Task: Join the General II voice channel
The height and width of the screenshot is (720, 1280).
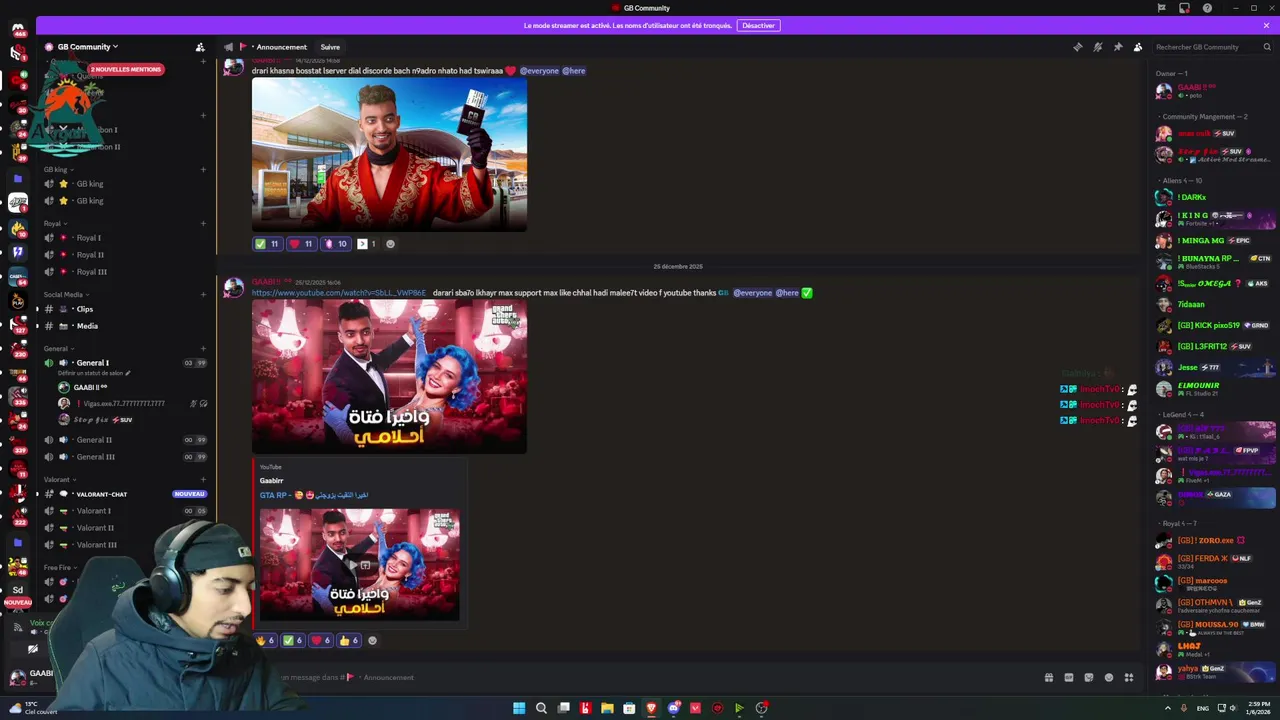Action: pos(125,440)
